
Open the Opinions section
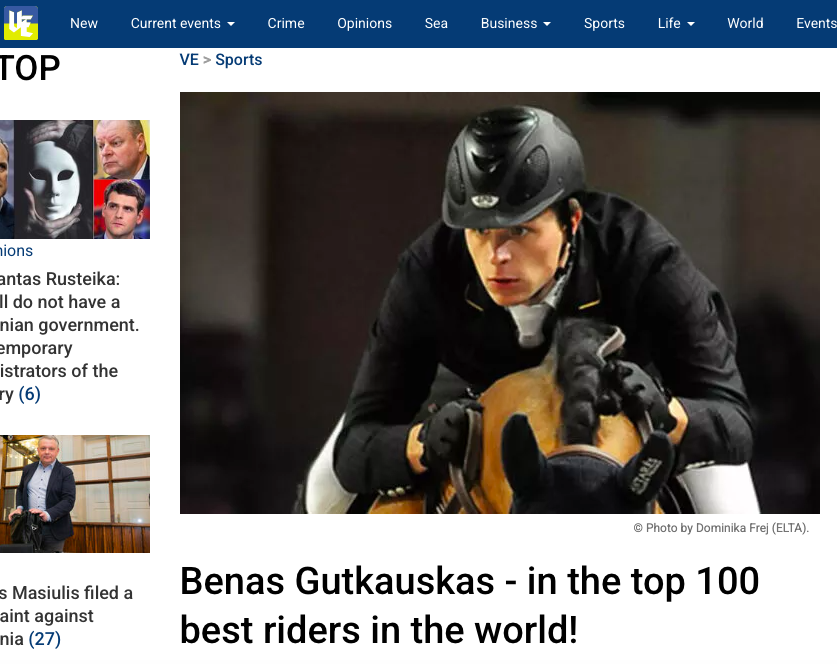tap(364, 23)
